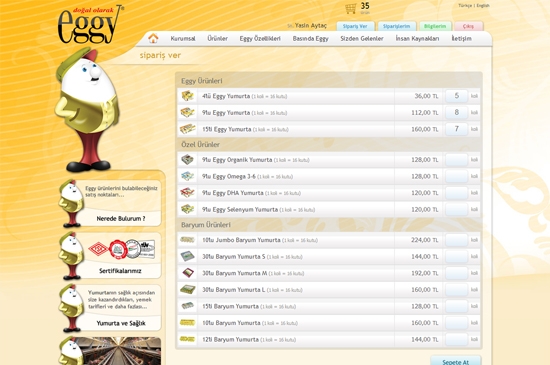Click egg mascot beside Sertifikalarımız
550x365 pixels.
[71, 256]
